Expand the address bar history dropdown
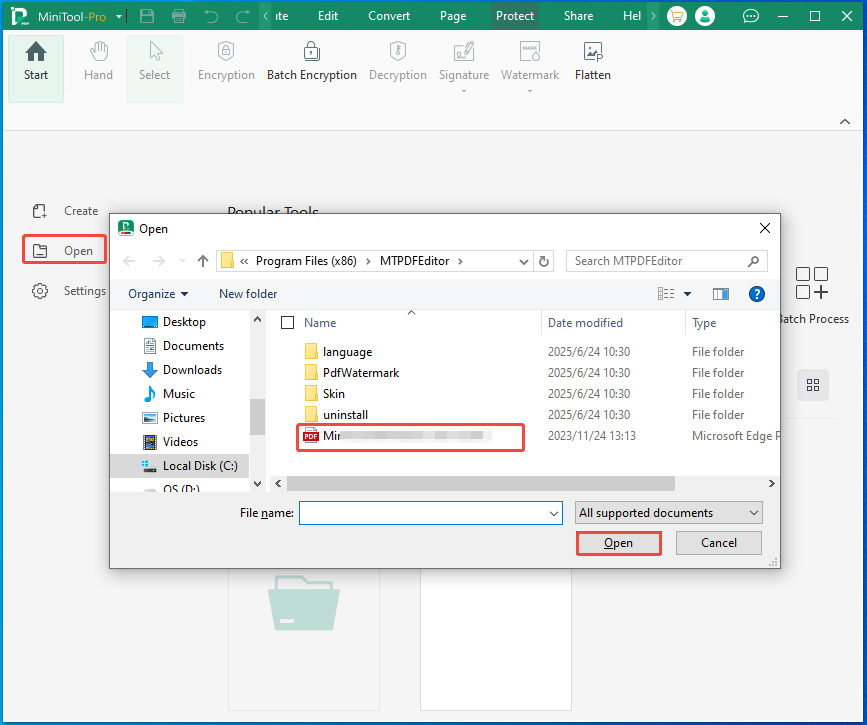The width and height of the screenshot is (867, 725). tap(524, 262)
